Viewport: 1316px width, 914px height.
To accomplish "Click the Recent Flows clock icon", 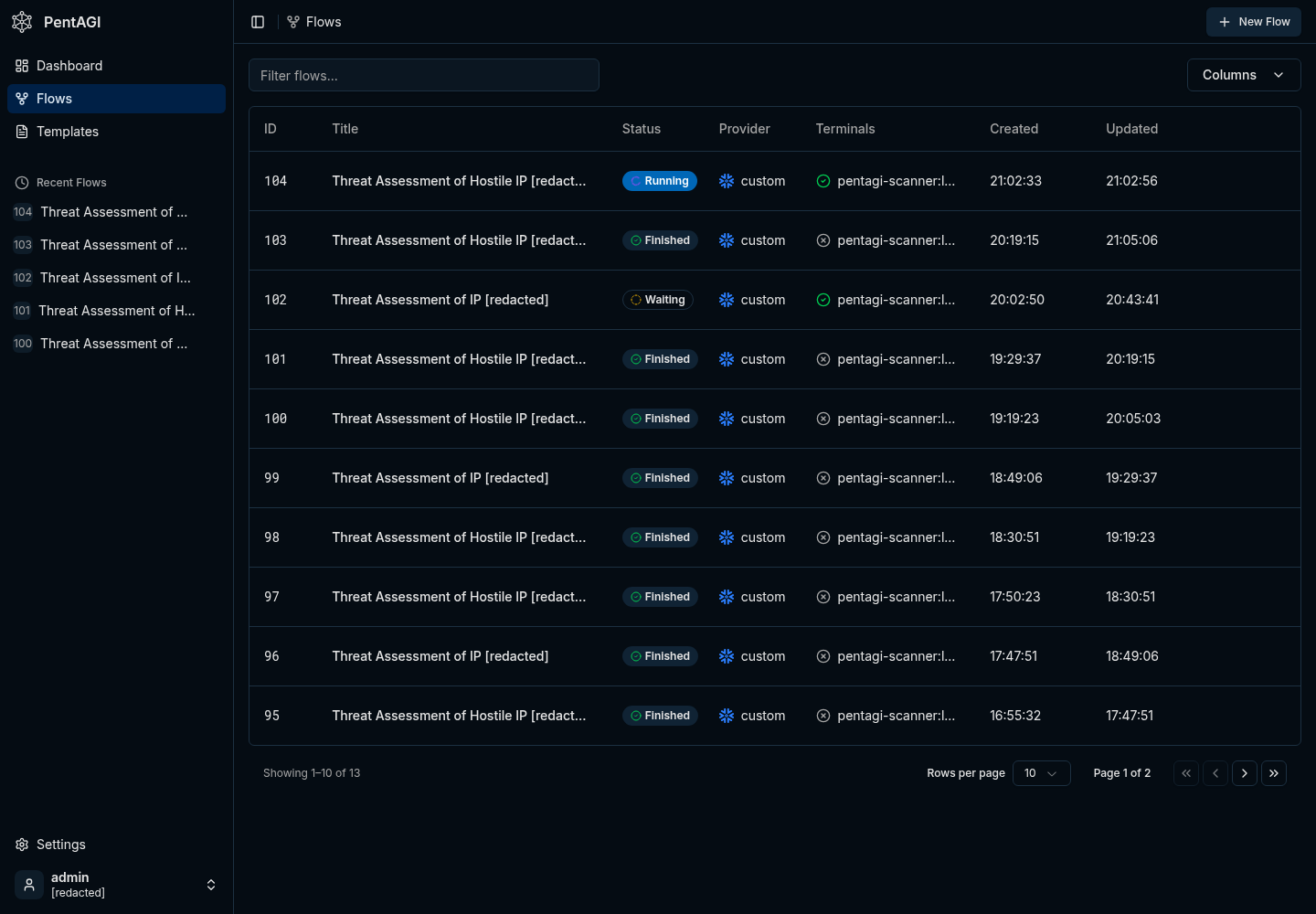I will pyautogui.click(x=22, y=183).
